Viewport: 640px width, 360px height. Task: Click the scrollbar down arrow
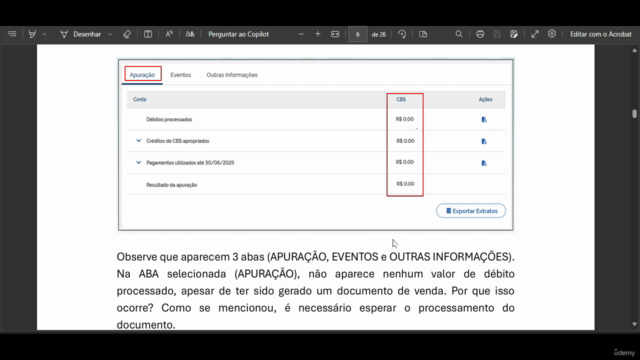coord(634,324)
